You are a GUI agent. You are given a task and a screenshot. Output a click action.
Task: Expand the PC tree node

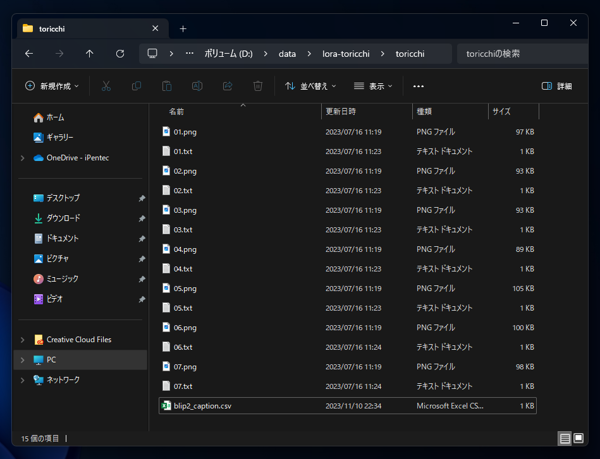[22, 360]
